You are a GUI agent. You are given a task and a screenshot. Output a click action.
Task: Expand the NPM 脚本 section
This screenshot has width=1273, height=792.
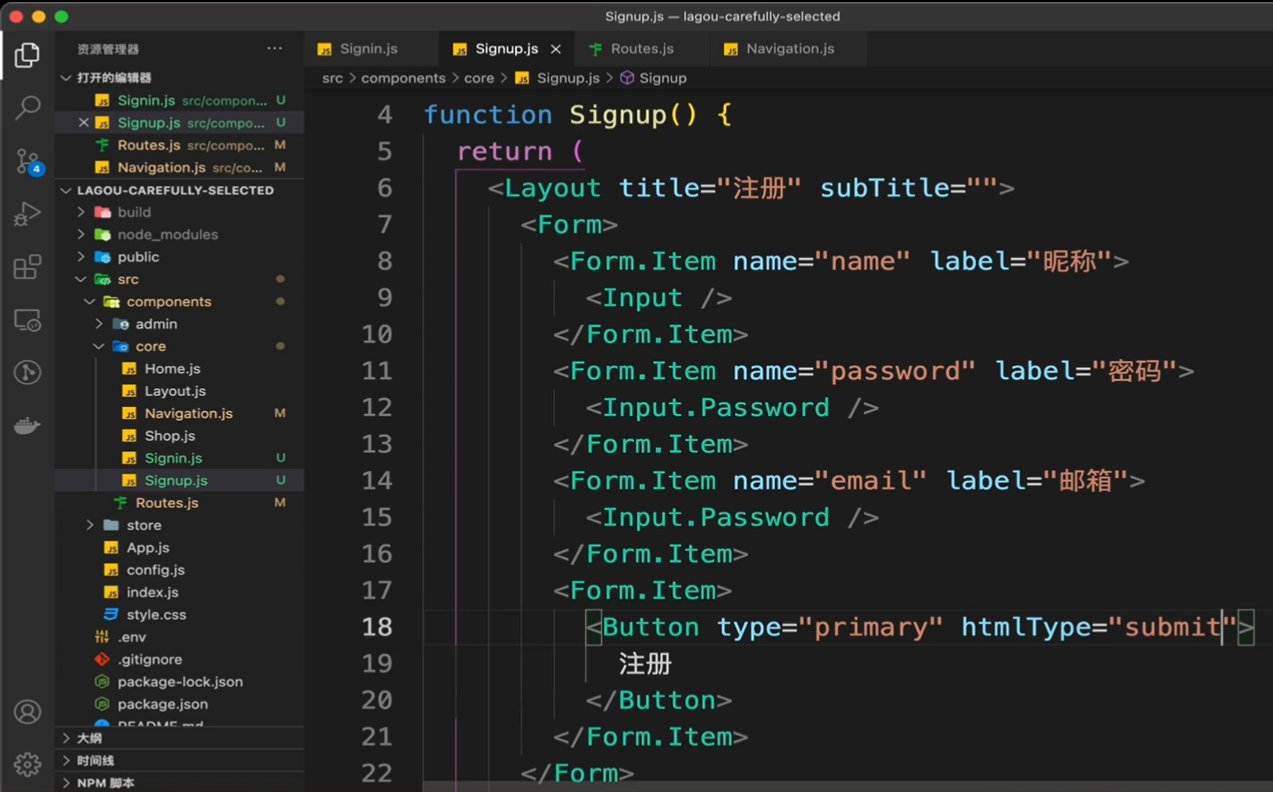(105, 783)
